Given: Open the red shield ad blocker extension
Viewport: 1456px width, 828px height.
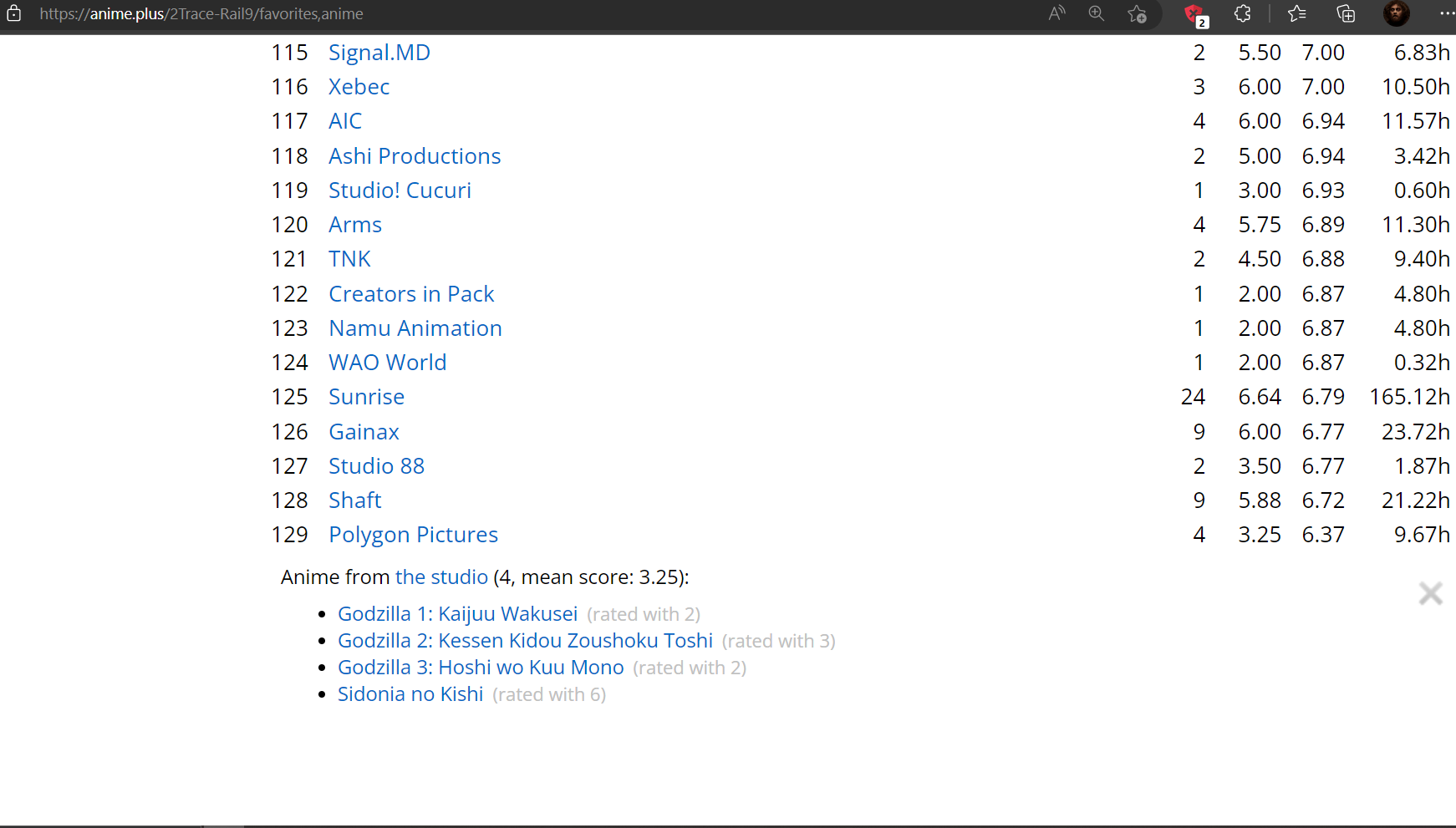Looking at the screenshot, I should click(1195, 14).
